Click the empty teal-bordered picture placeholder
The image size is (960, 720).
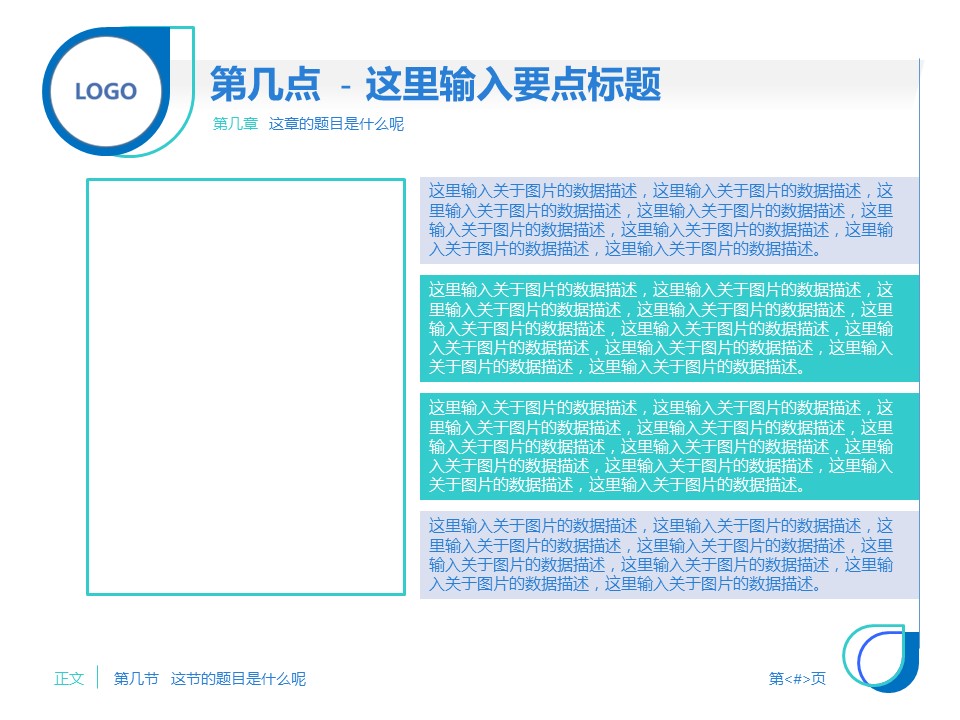(x=245, y=387)
